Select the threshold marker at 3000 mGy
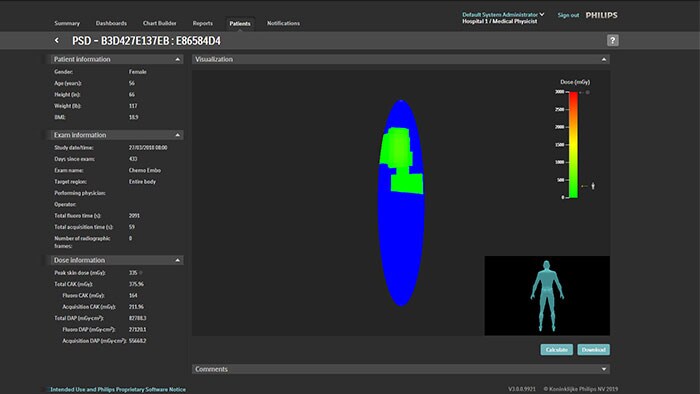The width and height of the screenshot is (700, 394). [x=588, y=92]
